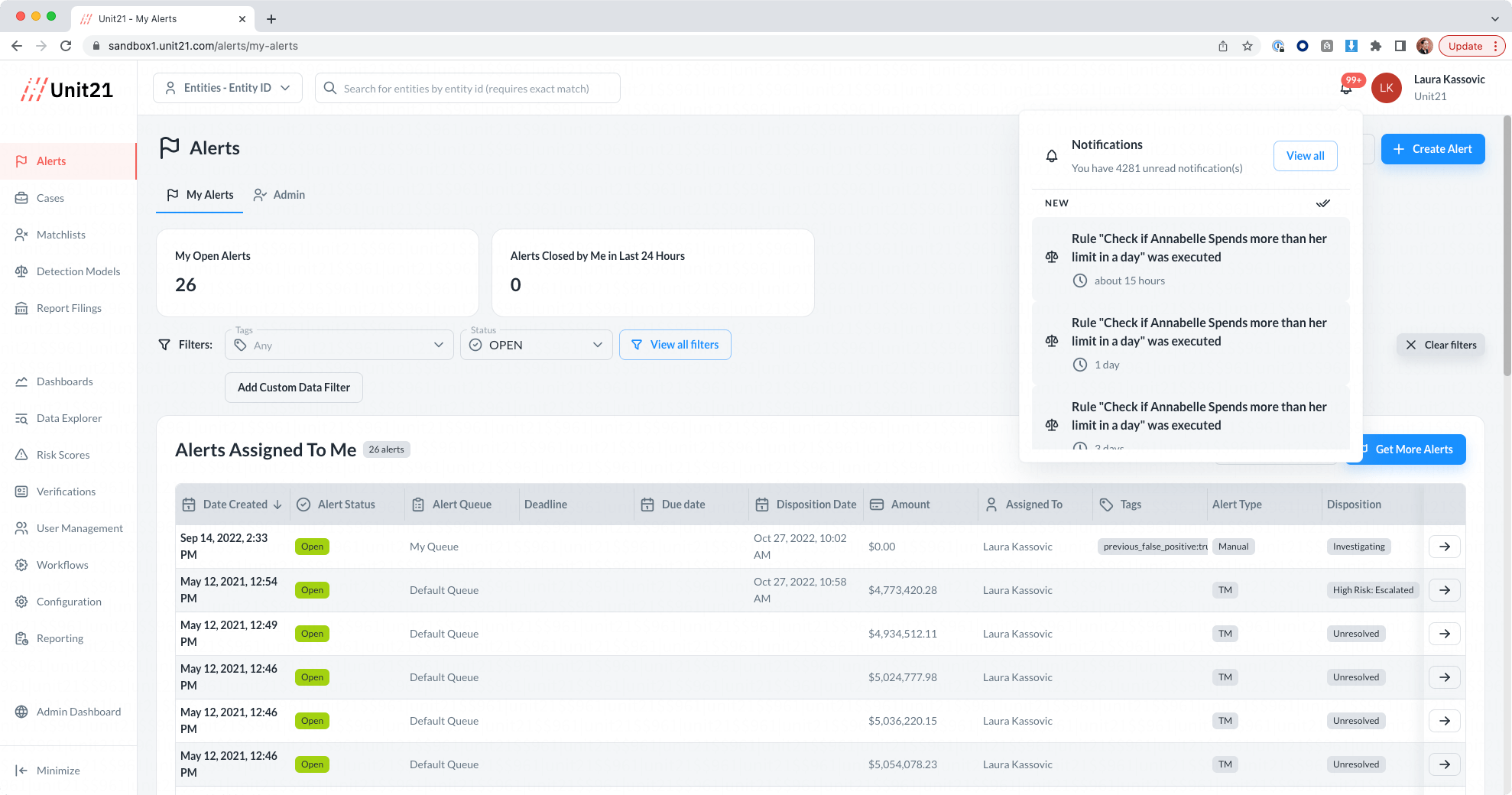Open Configuration settings
The width and height of the screenshot is (1512, 795).
tap(68, 602)
